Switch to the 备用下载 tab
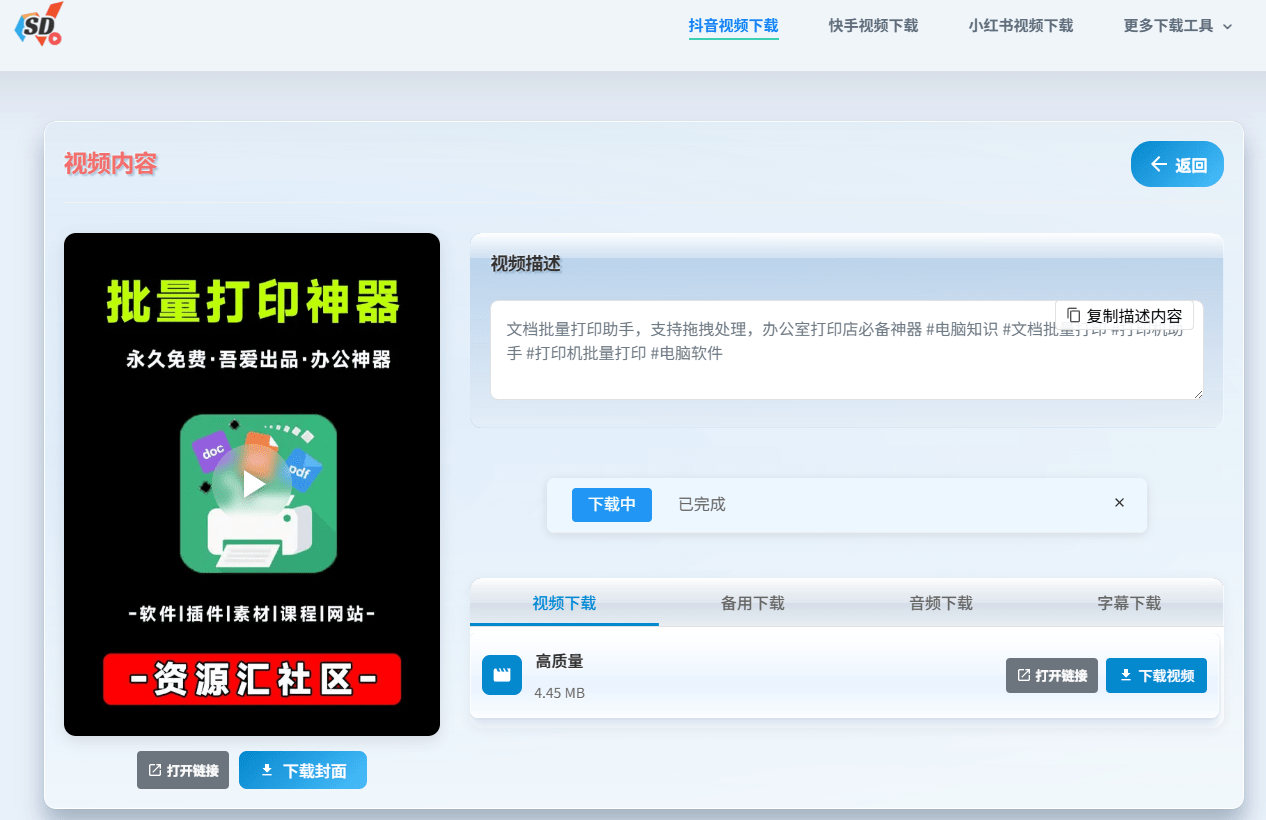The height and width of the screenshot is (820, 1266). [752, 603]
